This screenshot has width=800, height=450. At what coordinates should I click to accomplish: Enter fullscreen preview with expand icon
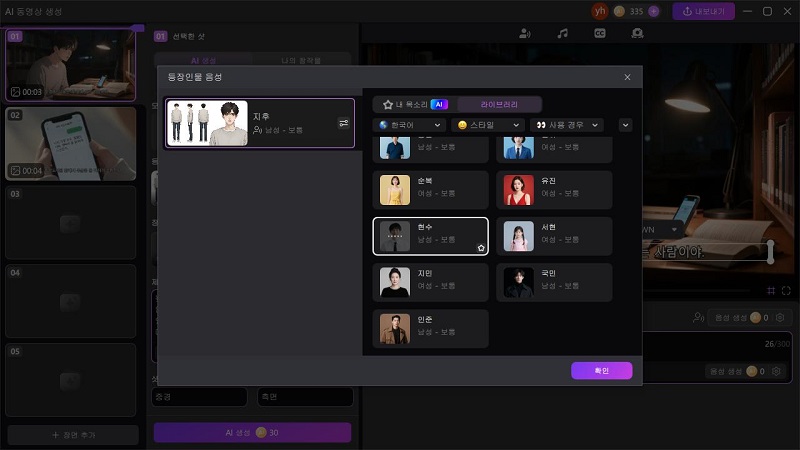coord(786,291)
